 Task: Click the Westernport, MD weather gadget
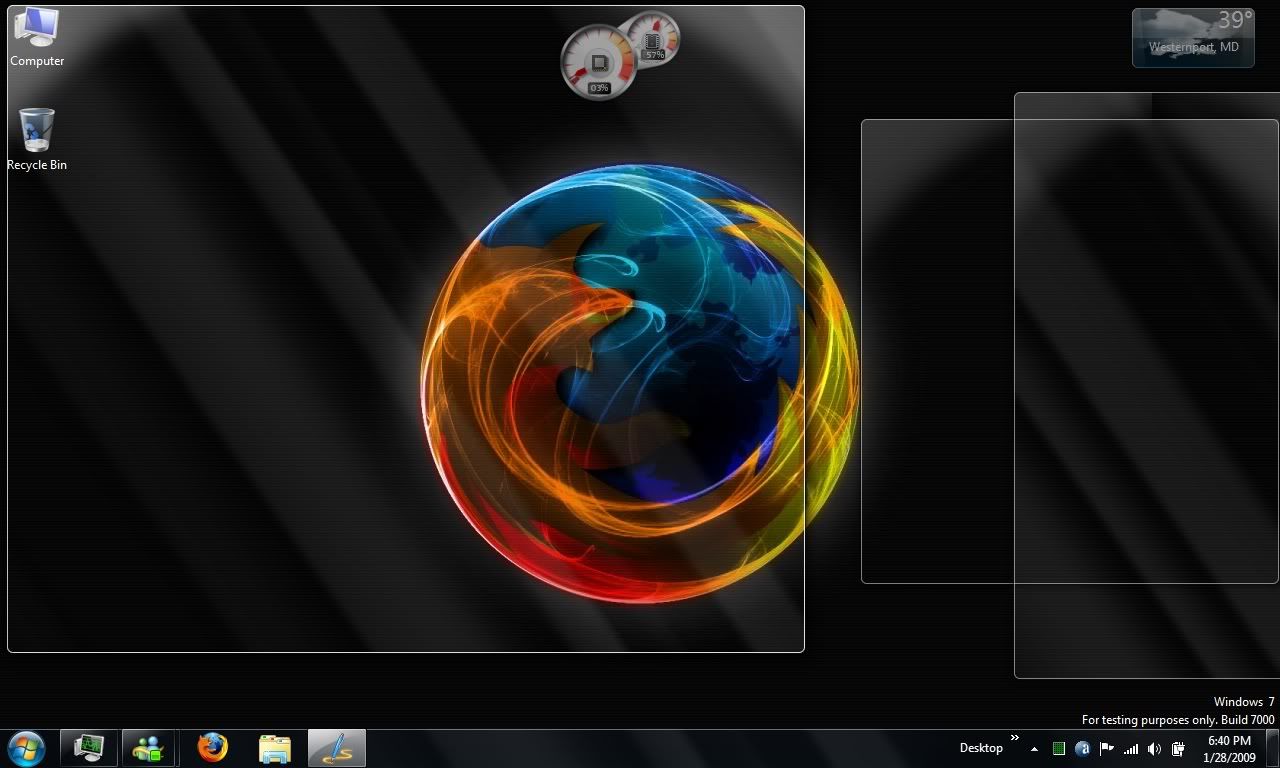point(1192,38)
